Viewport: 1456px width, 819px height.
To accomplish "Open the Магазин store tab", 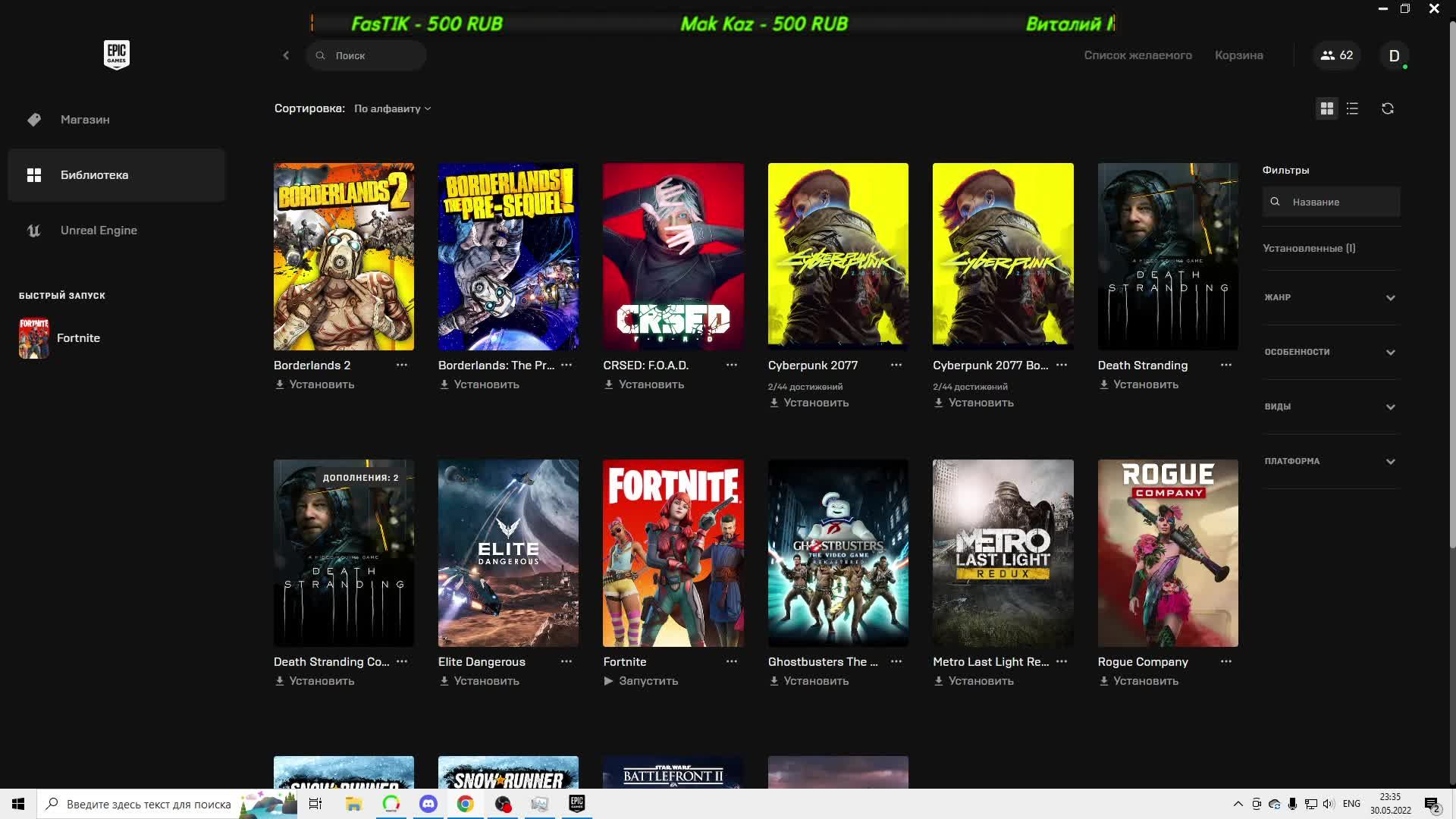I will coord(85,119).
